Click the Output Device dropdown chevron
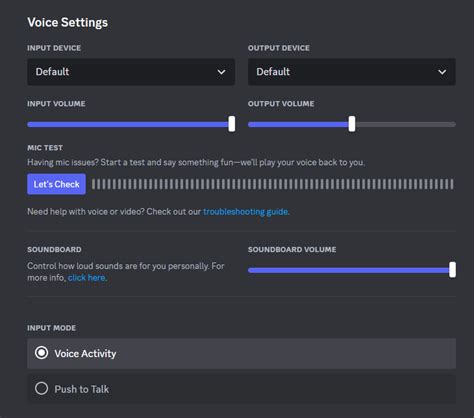The height and width of the screenshot is (418, 474). pos(442,72)
